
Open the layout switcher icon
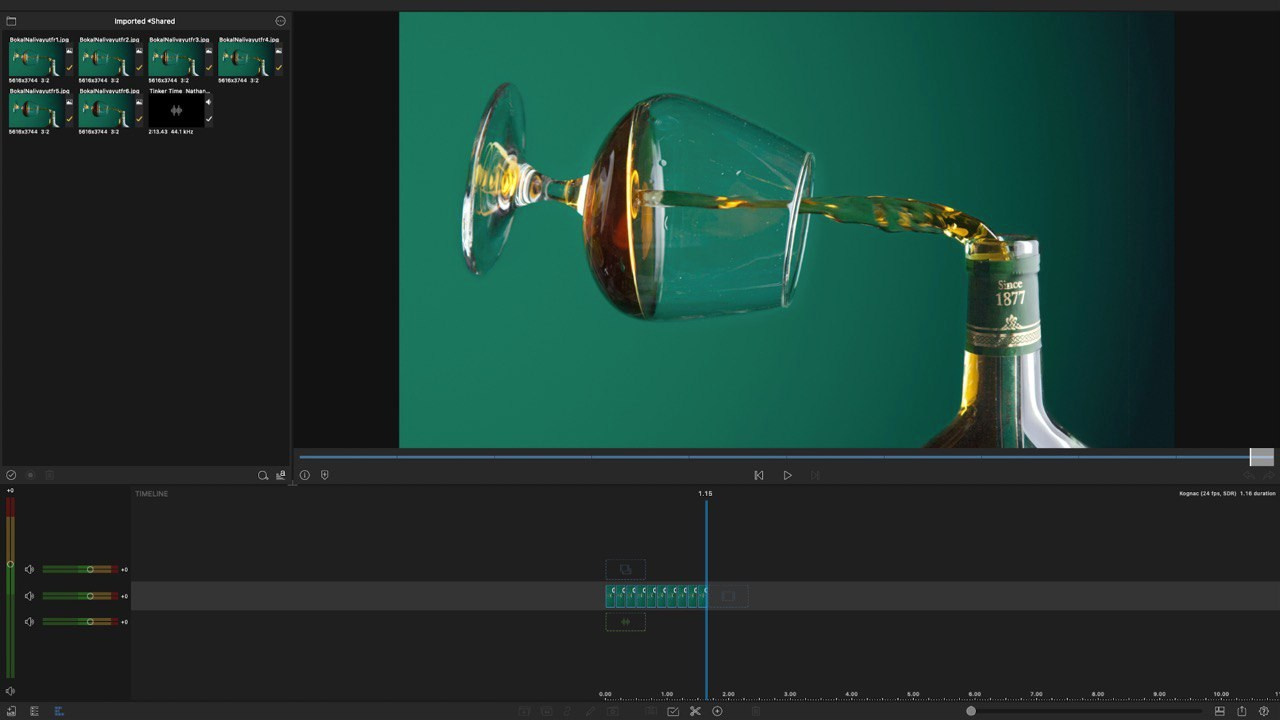[1220, 712]
